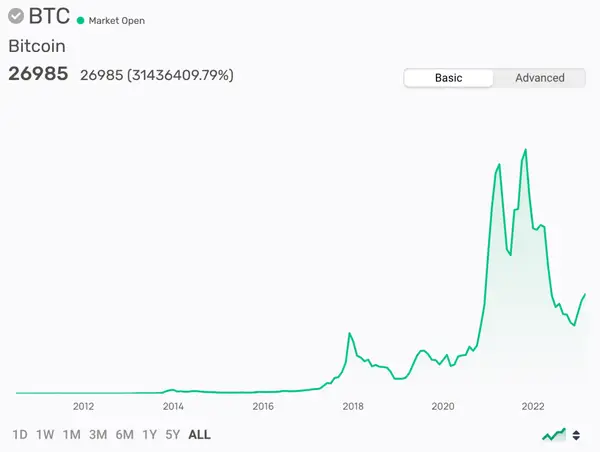This screenshot has height=452, width=600.
Task: Click the highest peak on the price chart
Action: click(525, 150)
